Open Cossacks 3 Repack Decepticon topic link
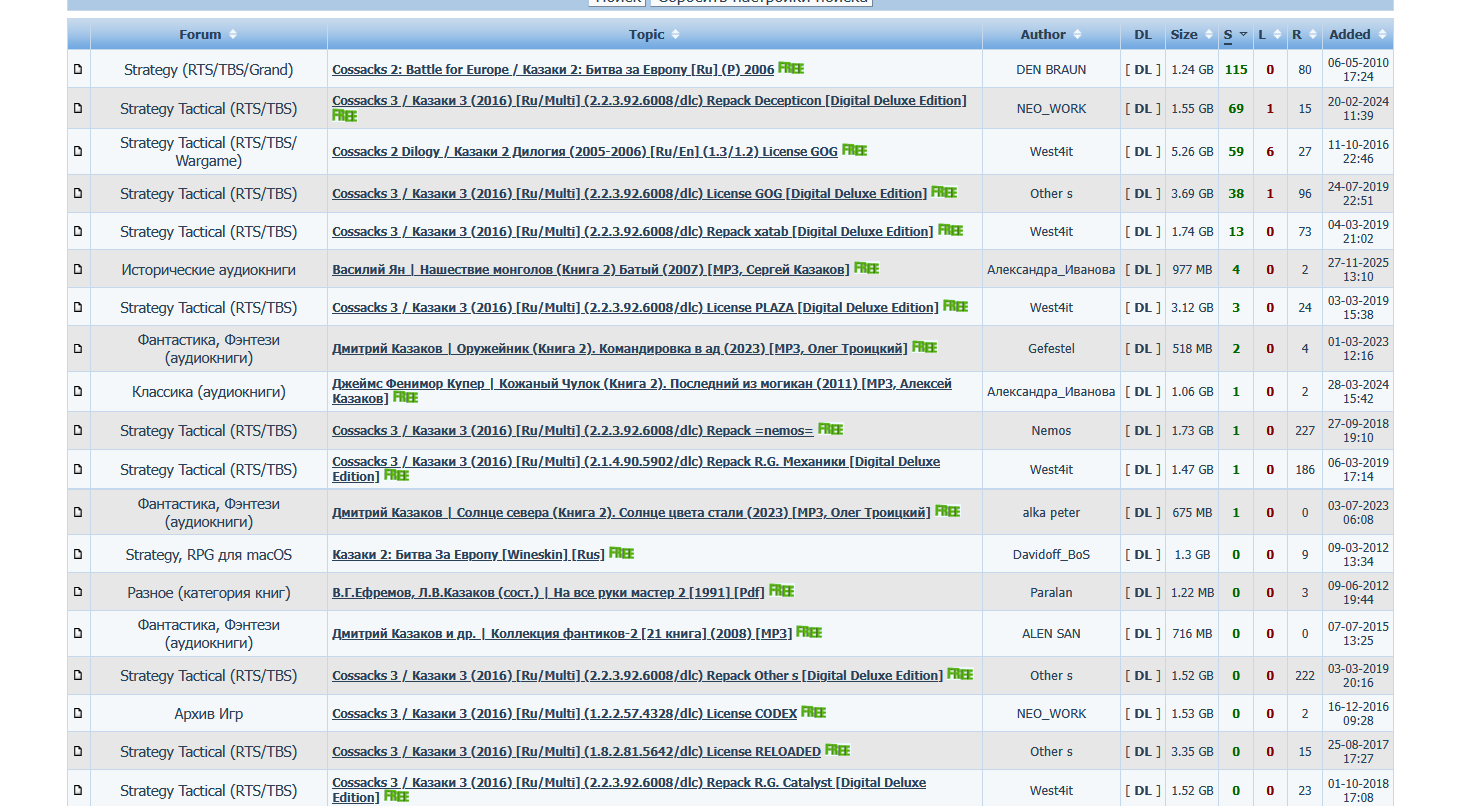 [649, 101]
